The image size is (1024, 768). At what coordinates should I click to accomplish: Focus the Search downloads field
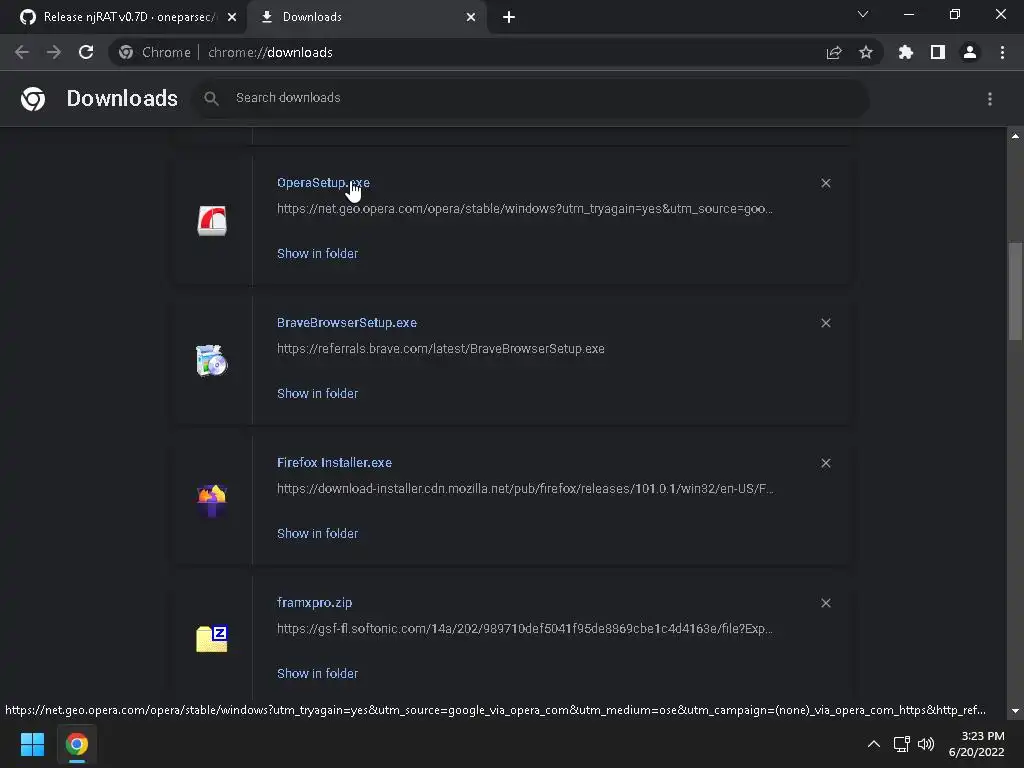(x=533, y=99)
